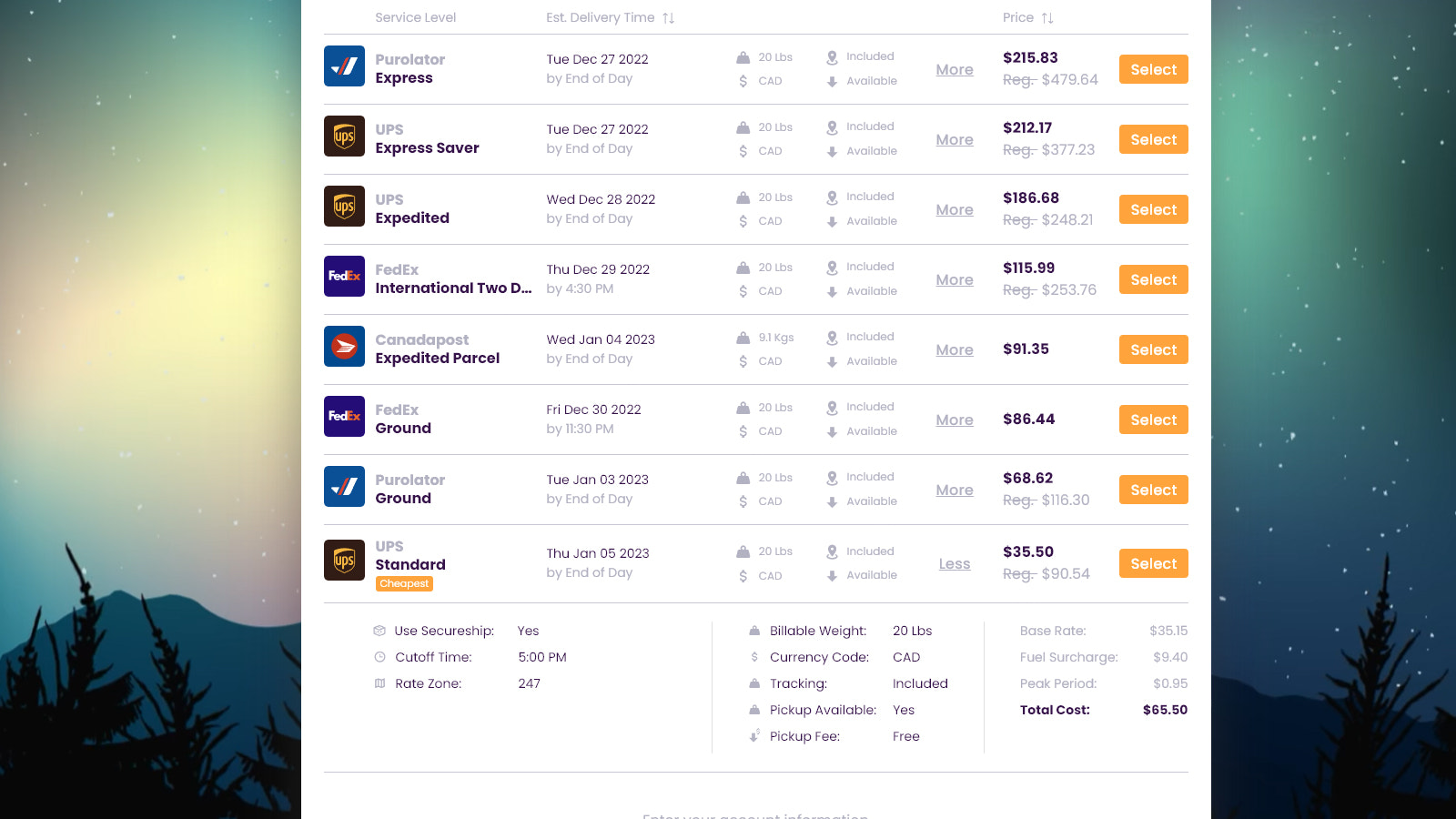Click weight icon in Purolator Express row
This screenshot has height=819, width=1456.
(x=743, y=57)
